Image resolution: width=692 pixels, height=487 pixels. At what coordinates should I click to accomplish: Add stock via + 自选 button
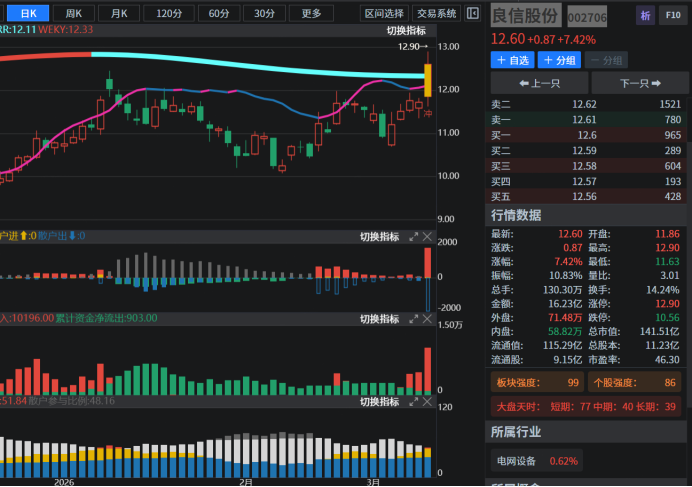pos(513,60)
